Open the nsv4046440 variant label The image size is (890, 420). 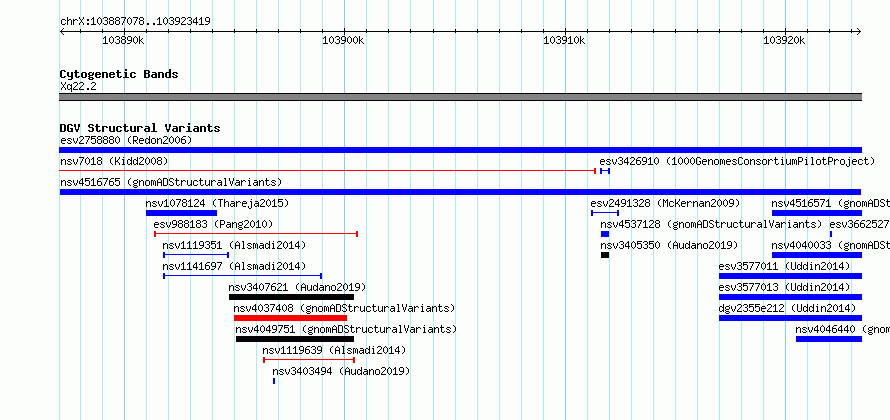(x=842, y=329)
